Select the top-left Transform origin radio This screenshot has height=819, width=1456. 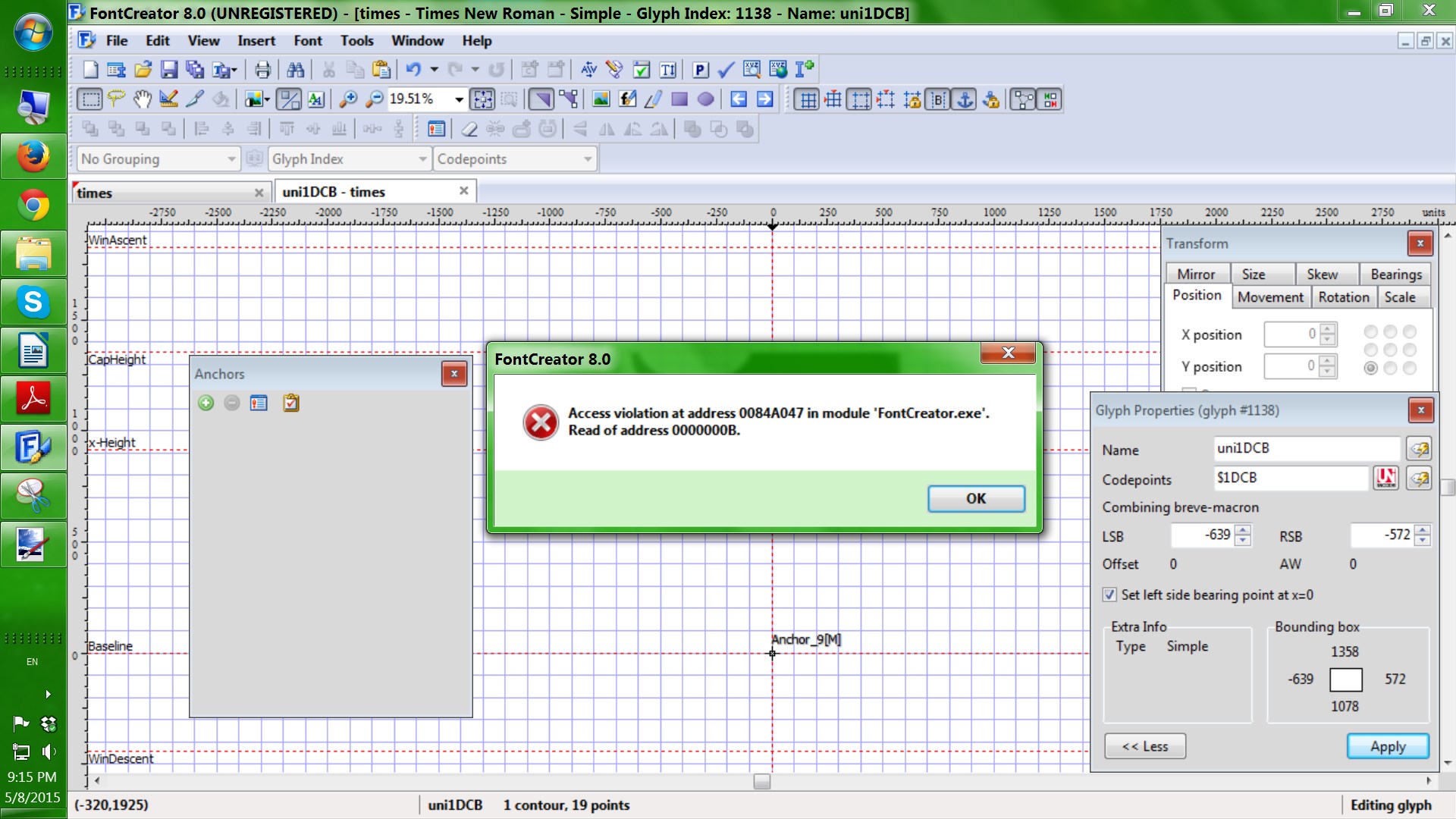(x=1371, y=331)
